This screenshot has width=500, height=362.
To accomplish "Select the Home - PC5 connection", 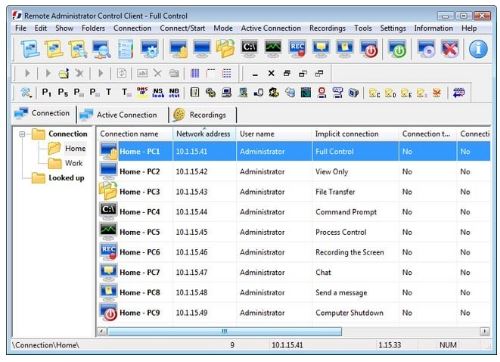I will coord(294,232).
